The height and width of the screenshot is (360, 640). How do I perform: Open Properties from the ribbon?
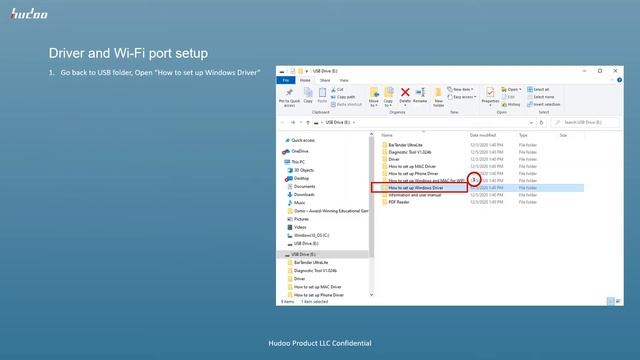tap(490, 96)
